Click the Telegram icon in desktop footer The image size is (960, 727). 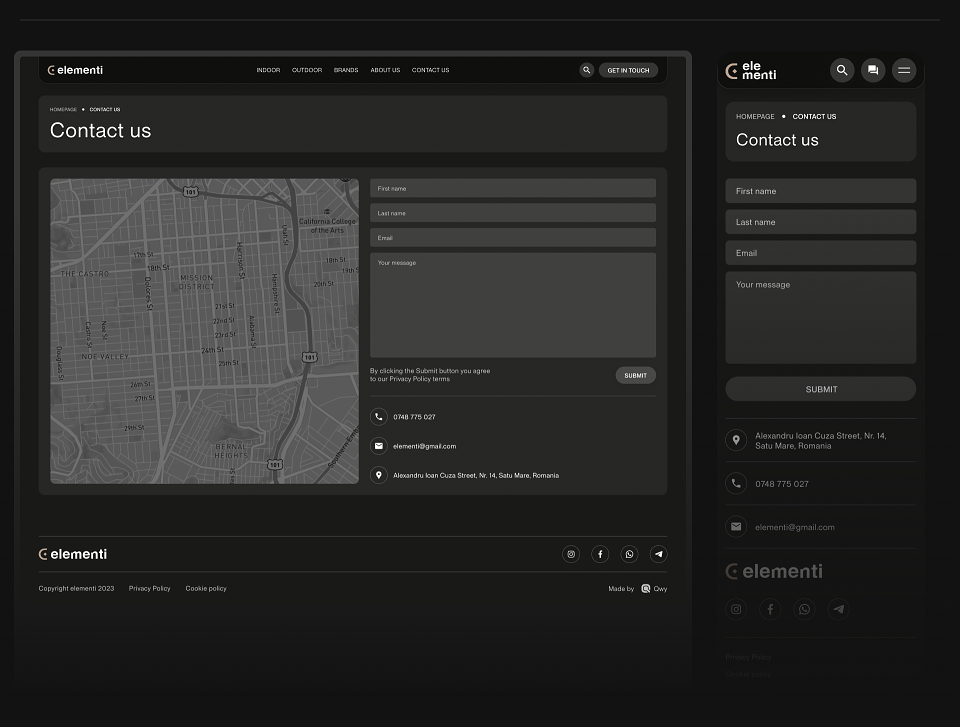click(659, 554)
